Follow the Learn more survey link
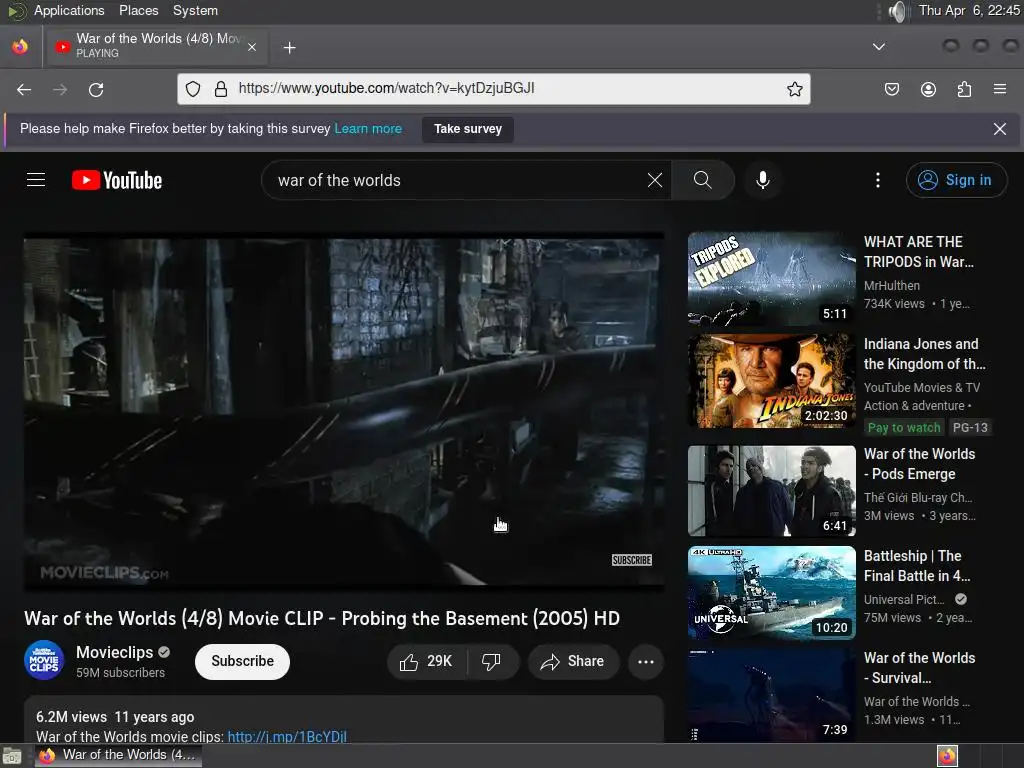1024x768 pixels. [x=368, y=129]
